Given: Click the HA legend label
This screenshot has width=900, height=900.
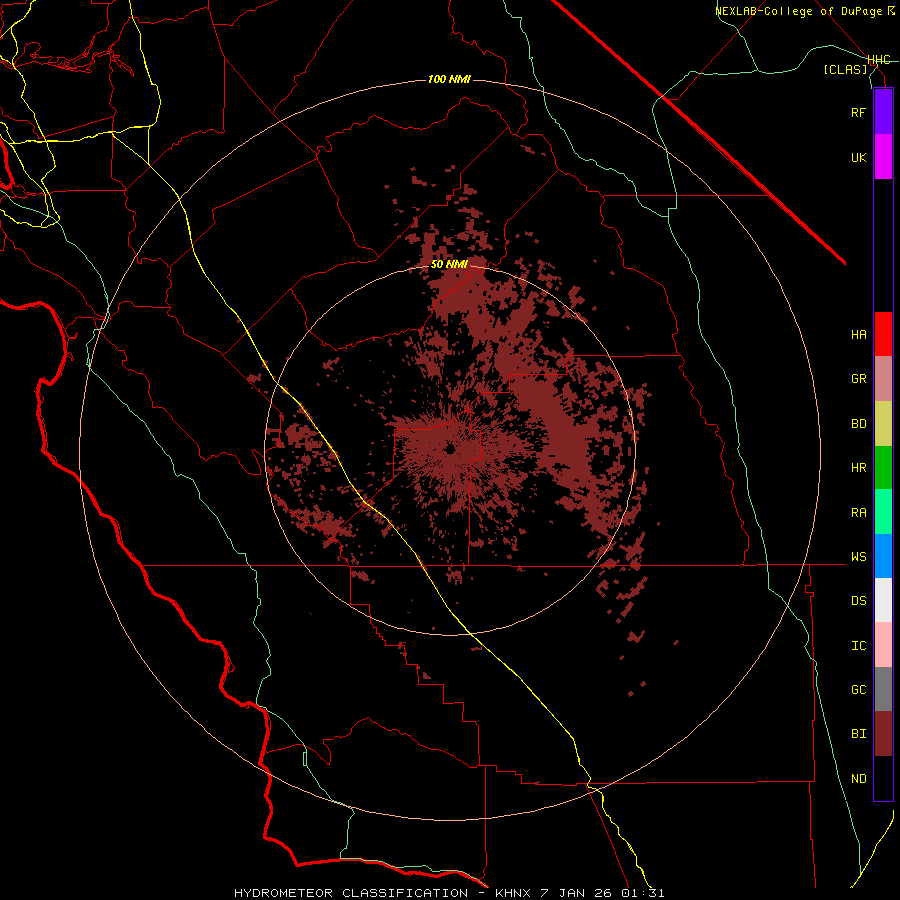Looking at the screenshot, I should click(858, 335).
